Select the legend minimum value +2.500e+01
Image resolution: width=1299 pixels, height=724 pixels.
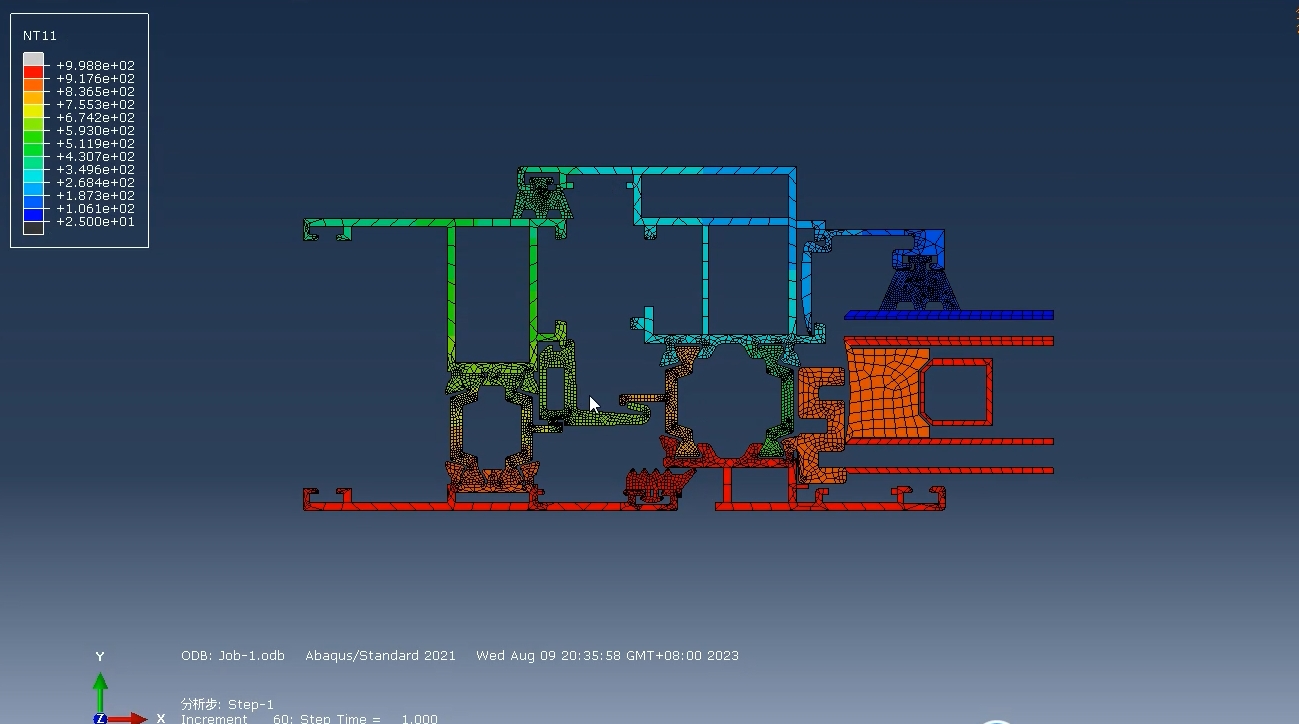point(95,222)
